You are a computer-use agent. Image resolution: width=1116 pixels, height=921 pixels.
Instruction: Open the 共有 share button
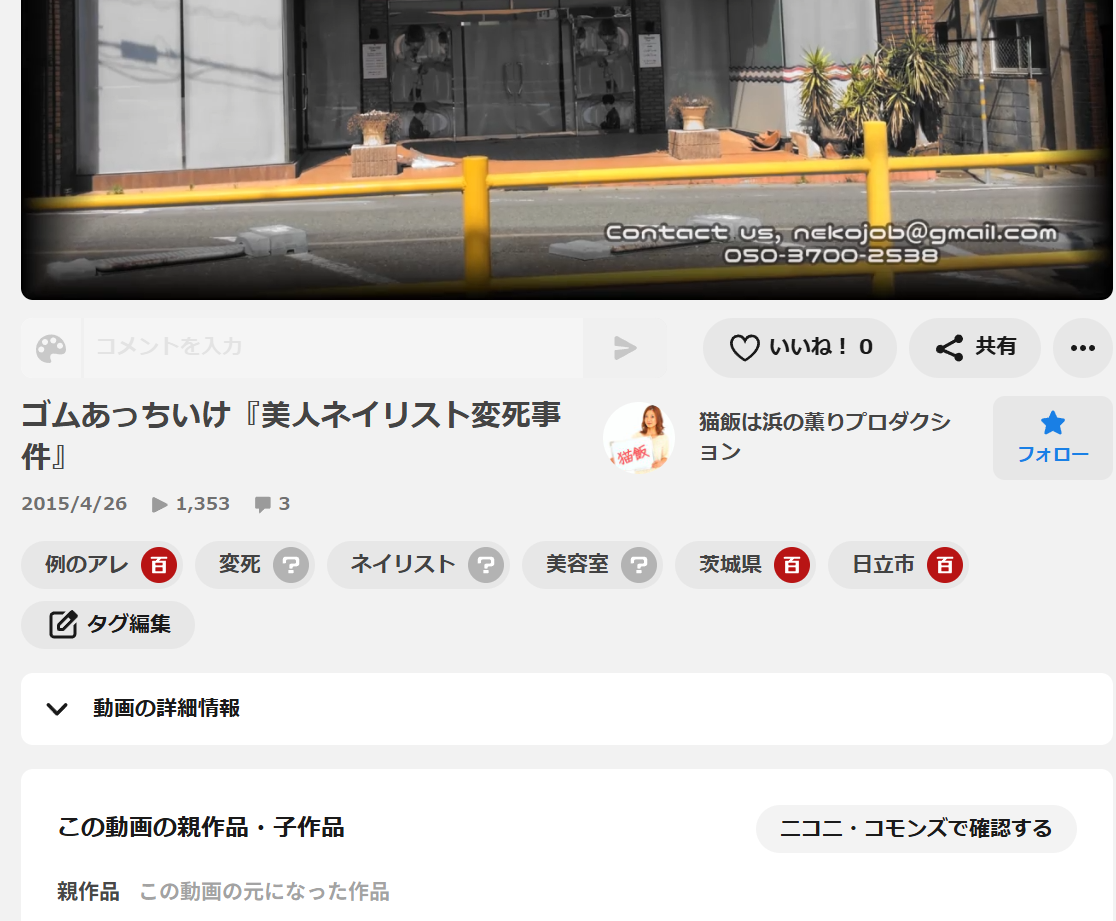point(975,348)
